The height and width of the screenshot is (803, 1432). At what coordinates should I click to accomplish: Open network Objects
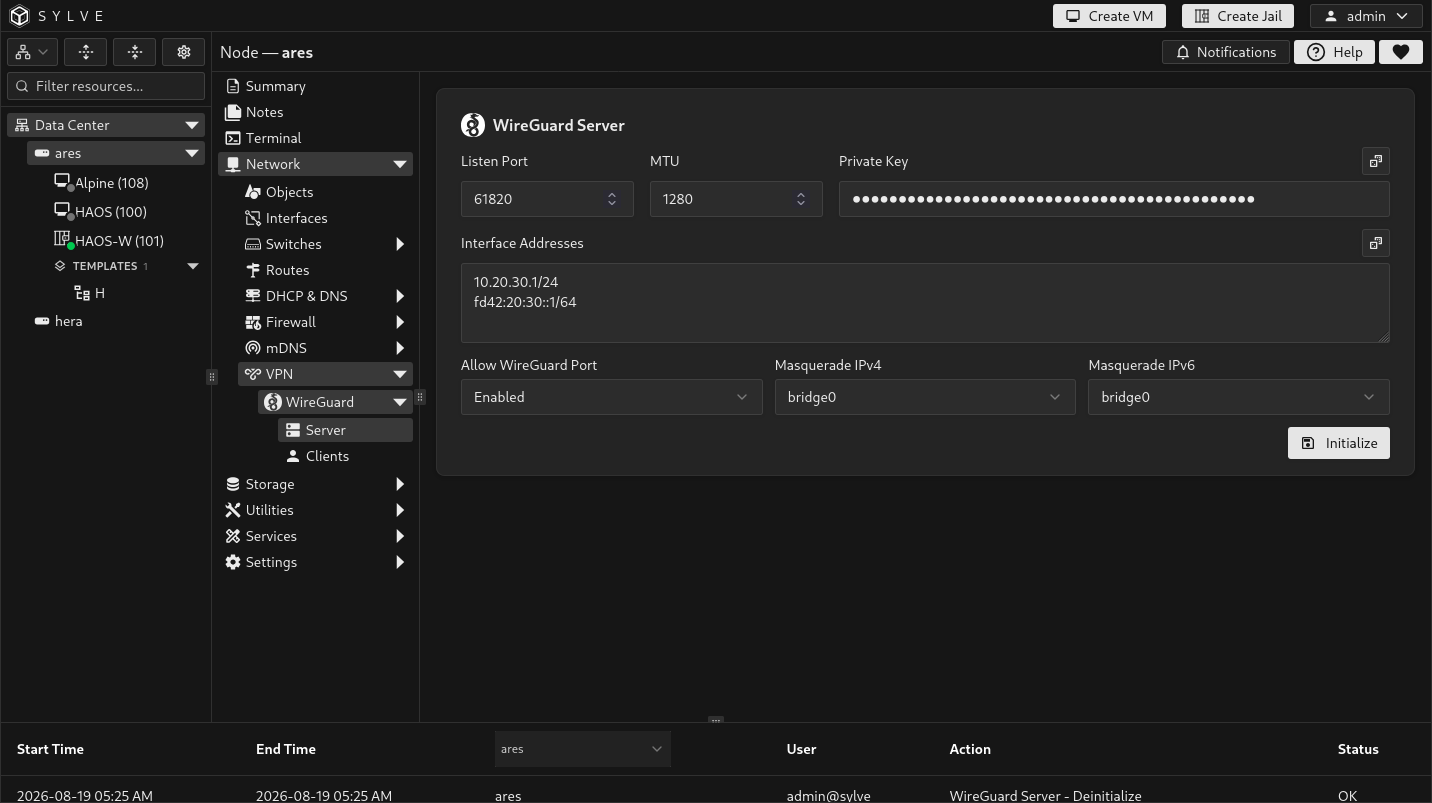[289, 192]
